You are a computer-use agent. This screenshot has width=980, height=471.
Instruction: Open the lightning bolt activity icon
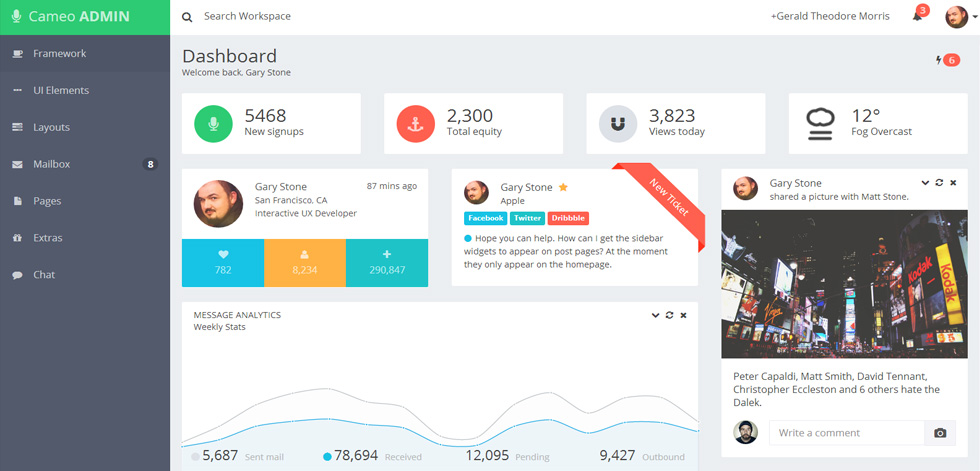[938, 60]
